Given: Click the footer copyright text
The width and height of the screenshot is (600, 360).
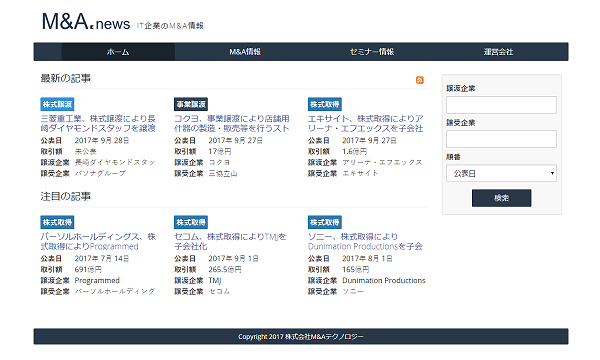Looking at the screenshot, I should 301,337.
